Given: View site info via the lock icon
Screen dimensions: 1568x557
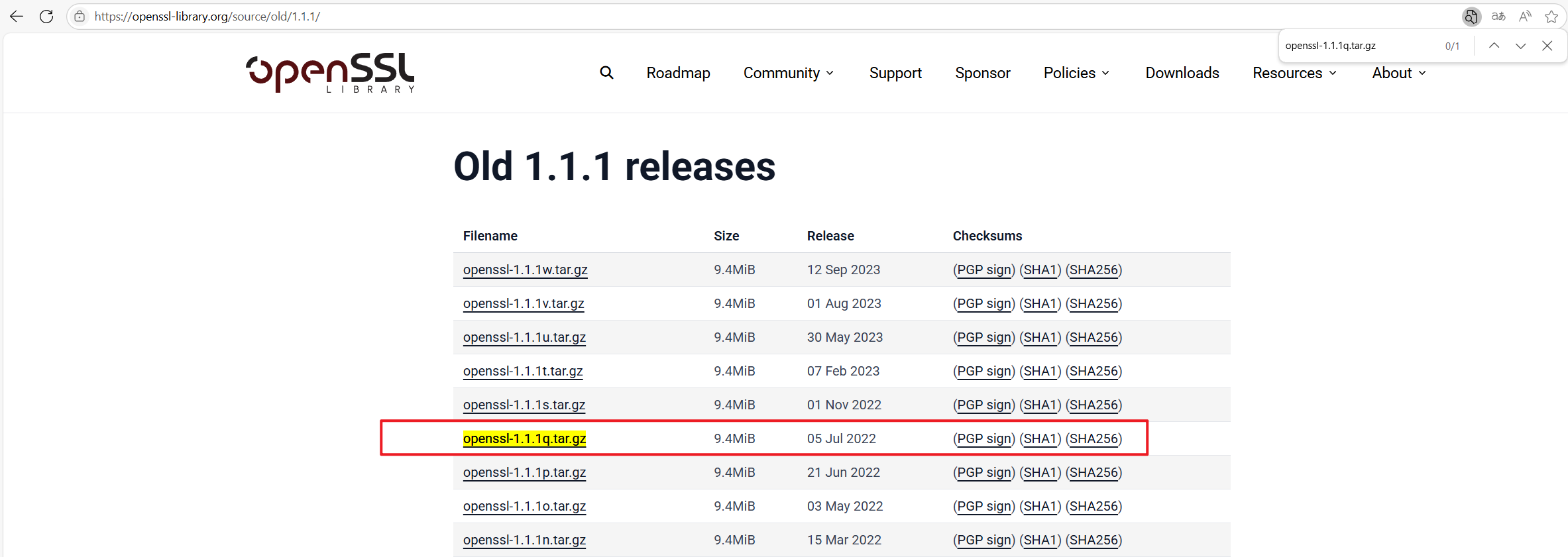Looking at the screenshot, I should [x=80, y=17].
